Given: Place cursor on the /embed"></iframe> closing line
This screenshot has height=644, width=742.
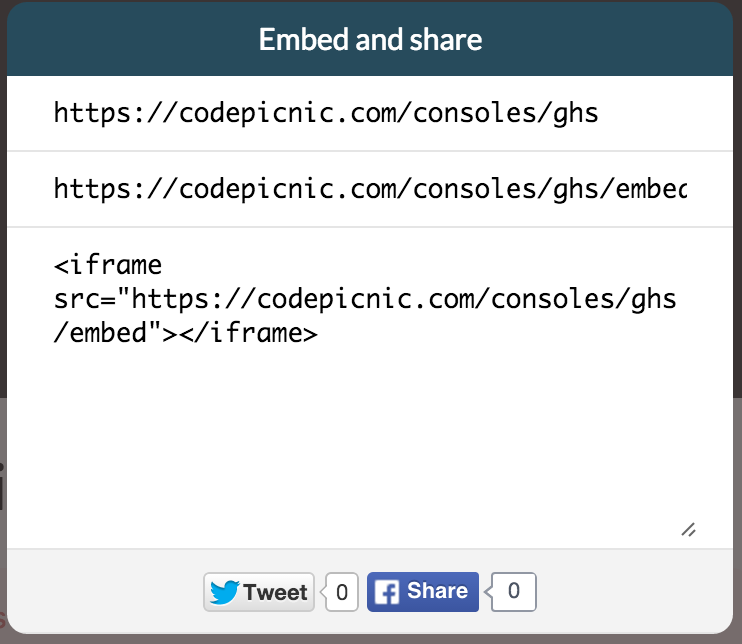Looking at the screenshot, I should (185, 333).
